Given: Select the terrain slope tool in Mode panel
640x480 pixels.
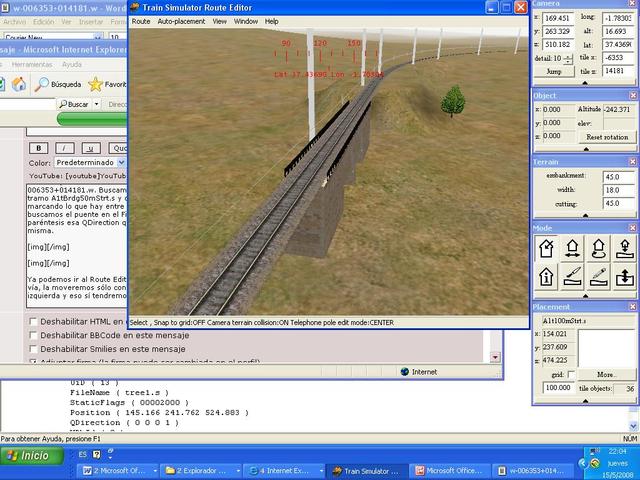Looking at the screenshot, I should [573, 277].
